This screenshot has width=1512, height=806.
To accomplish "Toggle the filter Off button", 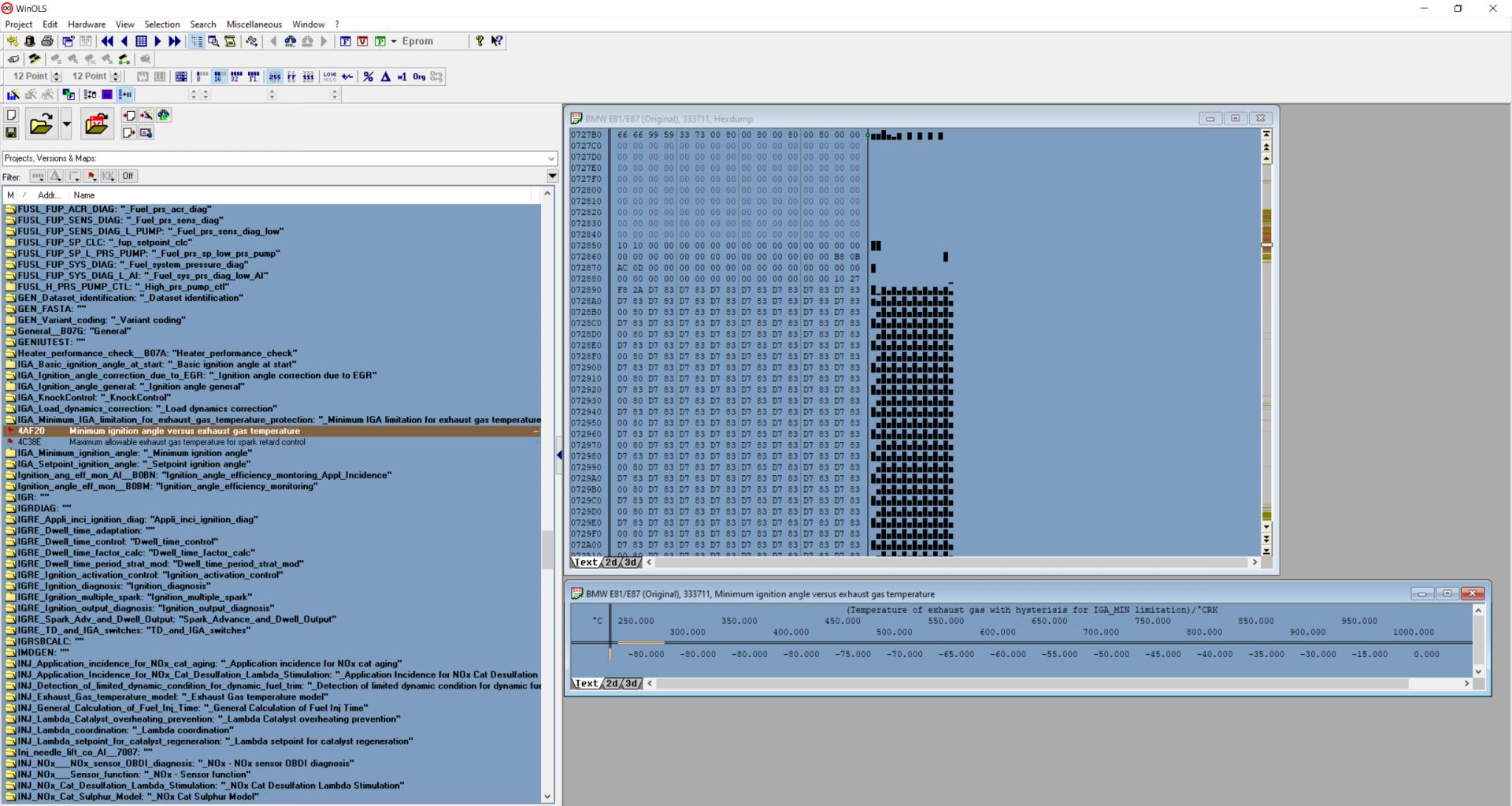I will coord(128,176).
